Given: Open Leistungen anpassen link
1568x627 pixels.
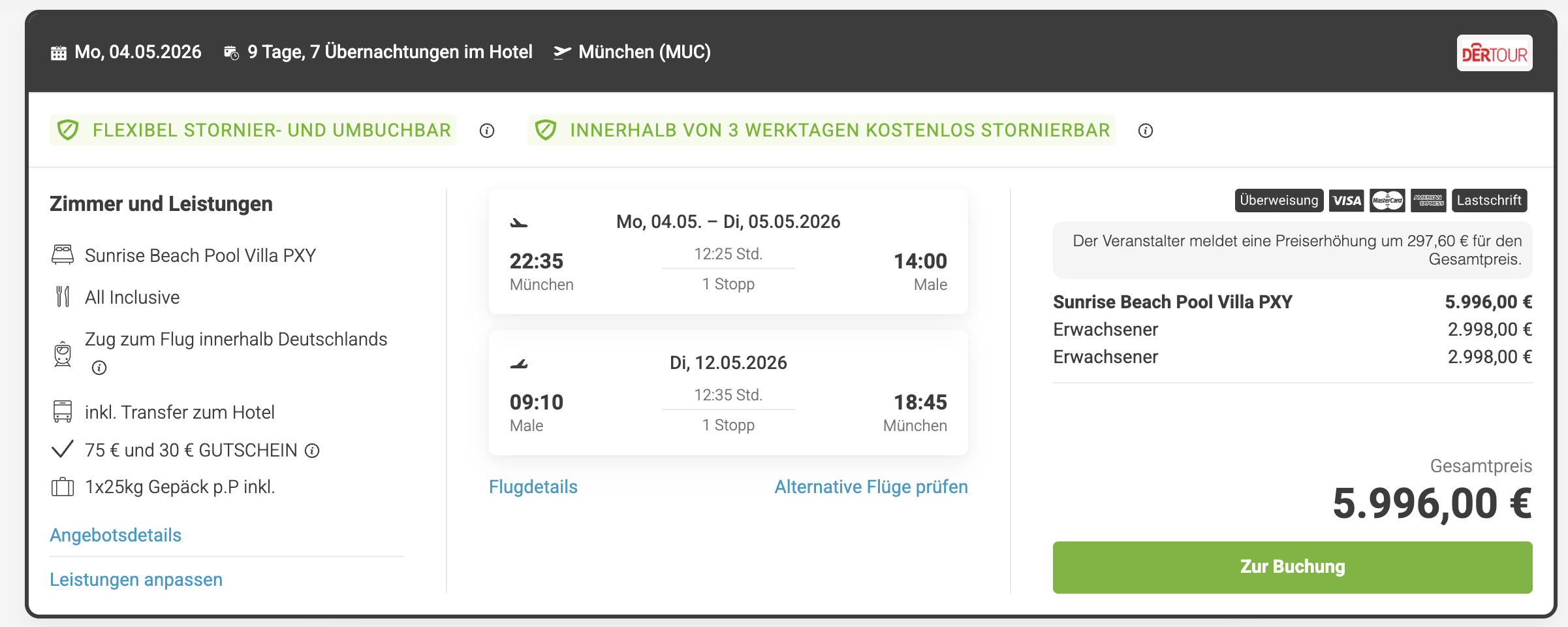Looking at the screenshot, I should (136, 580).
